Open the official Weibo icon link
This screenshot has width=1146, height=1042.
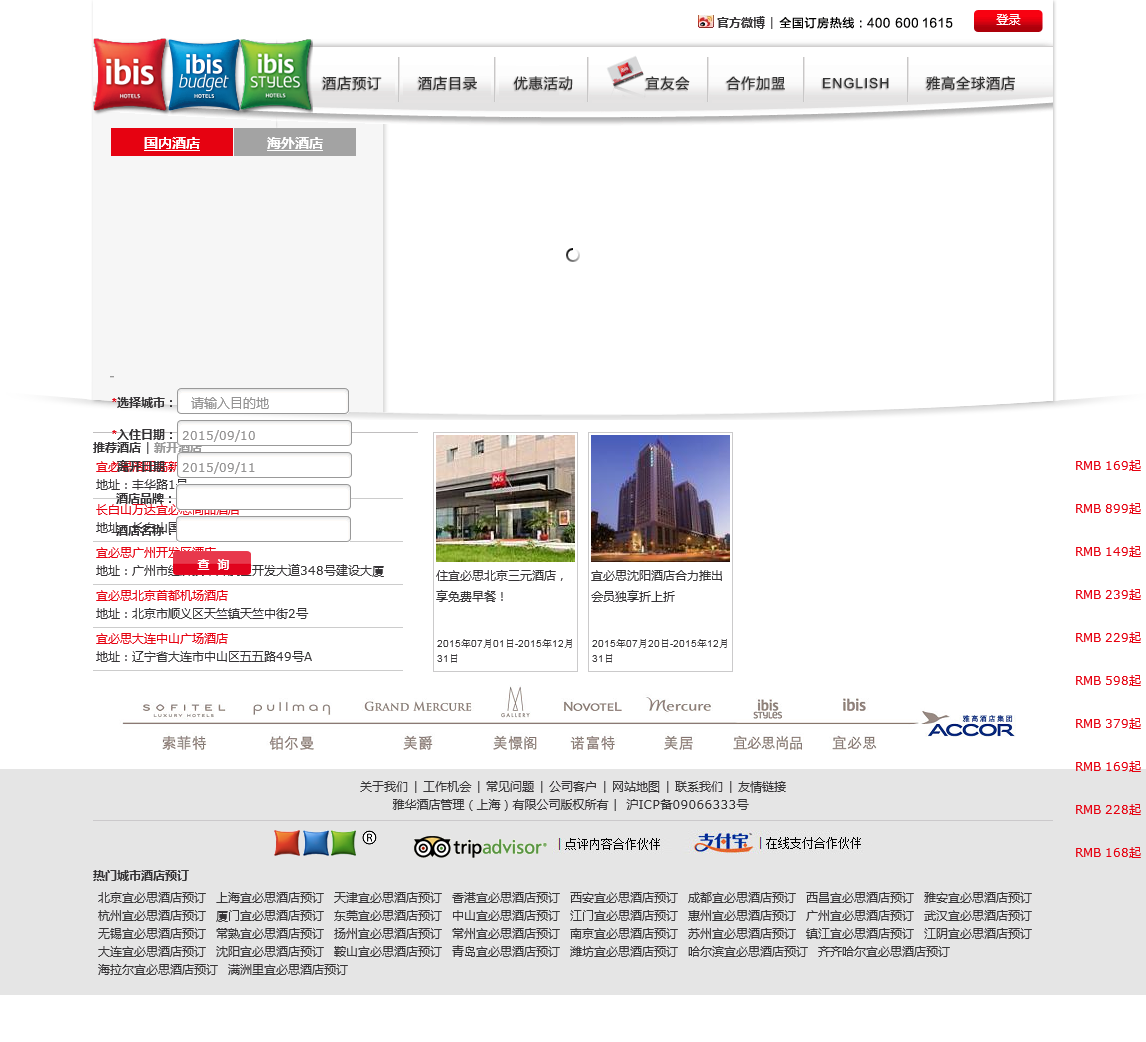pyautogui.click(x=705, y=22)
